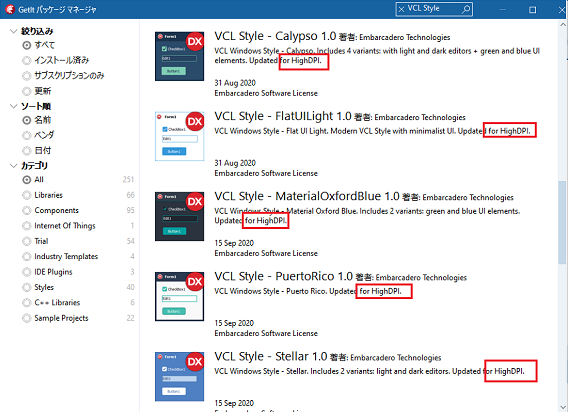Screen dimensions: 568x412
Task: Click Embarcadero Software License under PuertoRico
Action: pyautogui.click(x=266, y=334)
